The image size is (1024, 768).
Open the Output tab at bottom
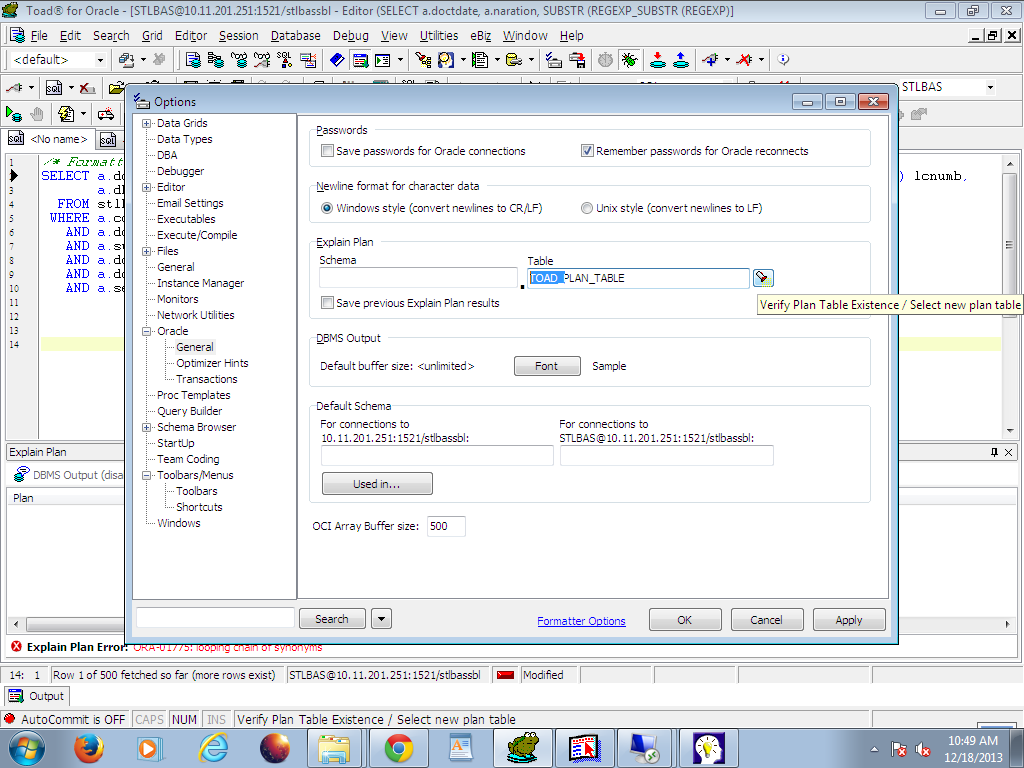coord(37,696)
